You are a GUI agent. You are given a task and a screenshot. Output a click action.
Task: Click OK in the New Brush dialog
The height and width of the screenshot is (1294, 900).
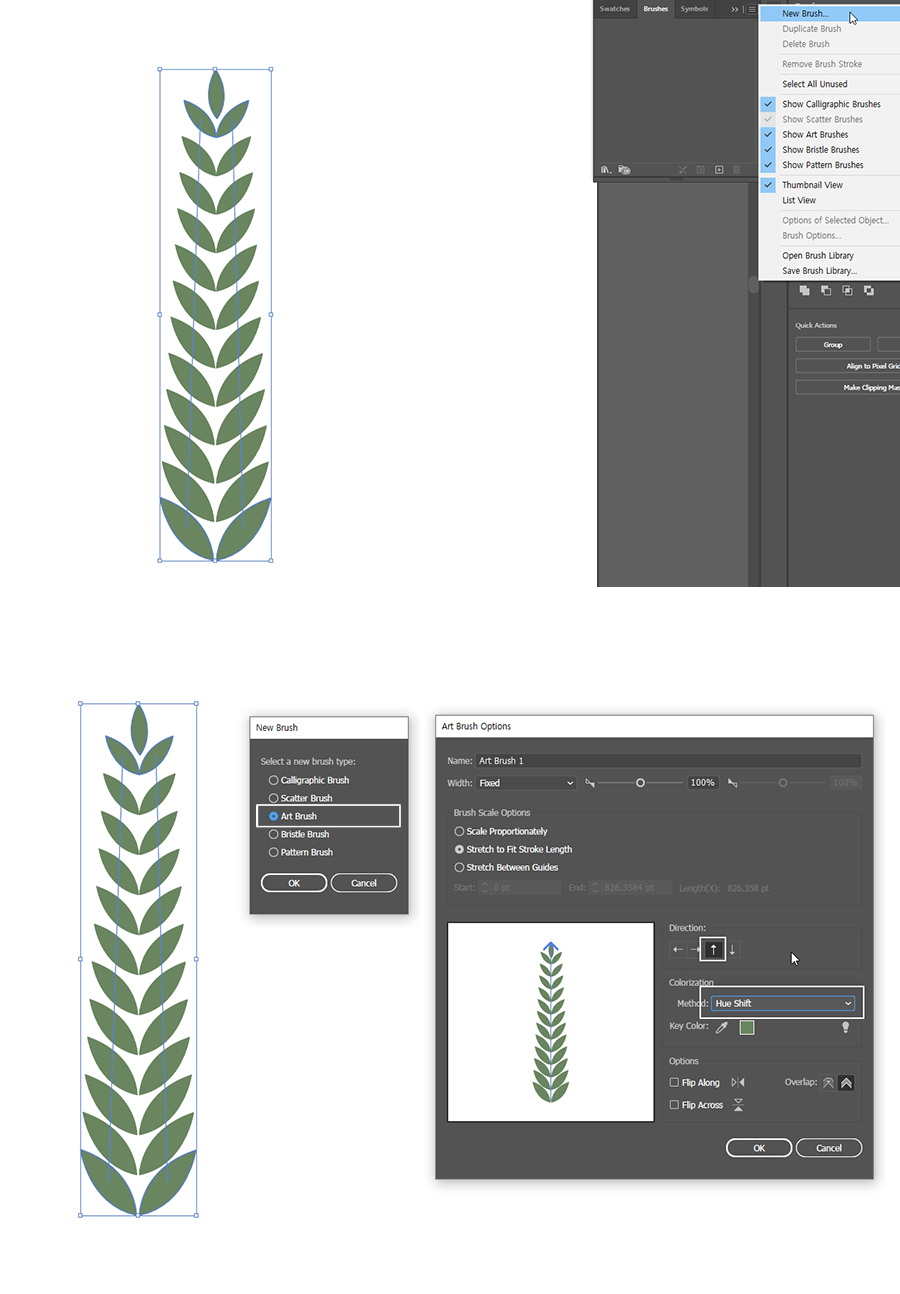pyautogui.click(x=294, y=883)
